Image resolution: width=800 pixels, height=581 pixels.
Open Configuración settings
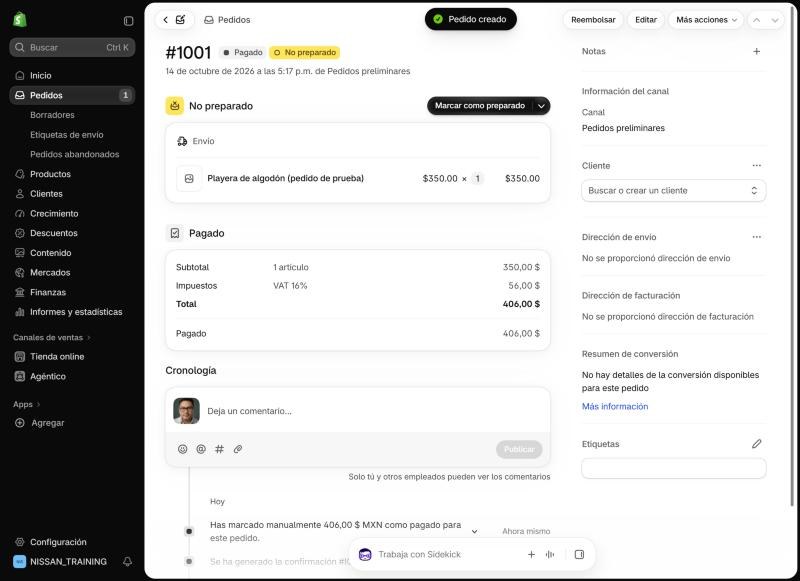(72, 542)
